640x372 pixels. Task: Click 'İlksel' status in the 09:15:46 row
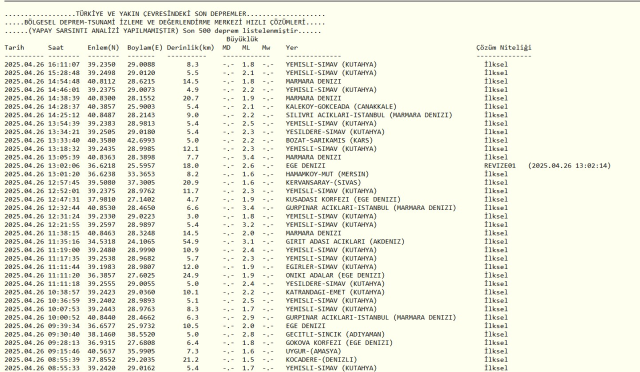[x=496, y=352]
